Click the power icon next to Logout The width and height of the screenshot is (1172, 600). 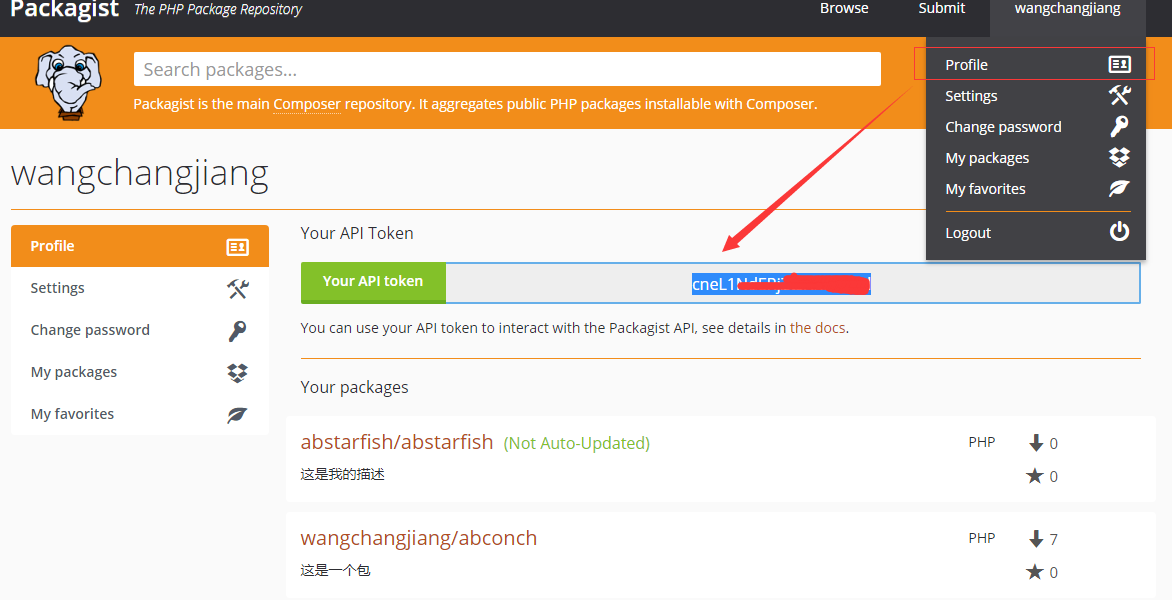click(x=1119, y=232)
